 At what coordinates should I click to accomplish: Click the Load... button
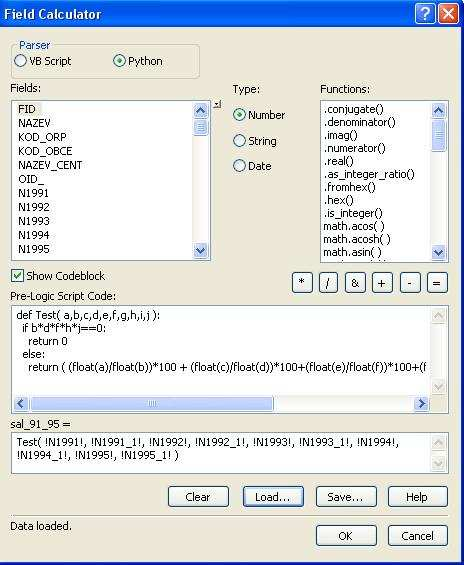coord(273,497)
